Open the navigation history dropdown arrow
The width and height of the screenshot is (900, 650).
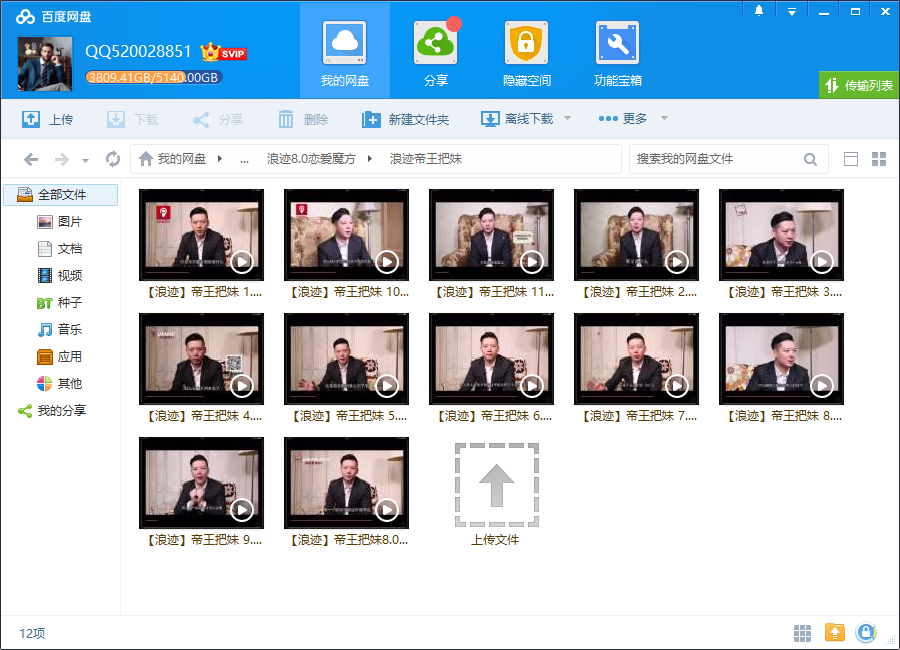[x=86, y=160]
